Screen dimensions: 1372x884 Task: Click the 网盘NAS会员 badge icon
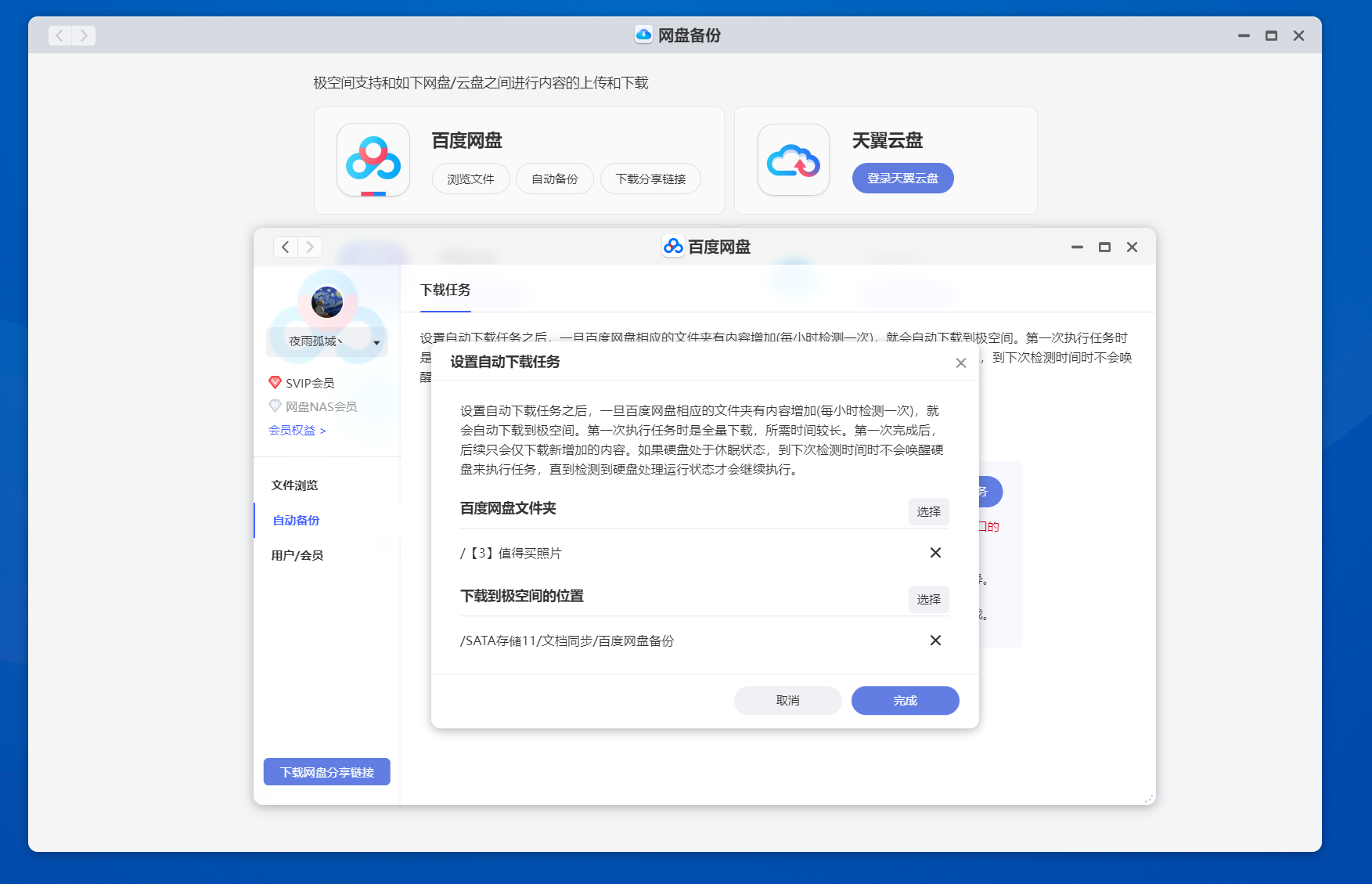coord(275,406)
